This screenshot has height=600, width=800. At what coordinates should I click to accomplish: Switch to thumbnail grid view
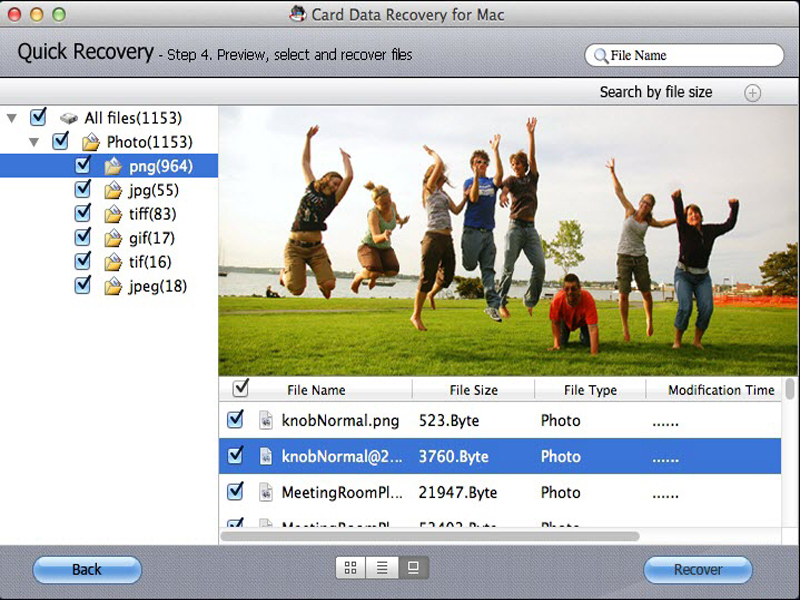pyautogui.click(x=350, y=568)
